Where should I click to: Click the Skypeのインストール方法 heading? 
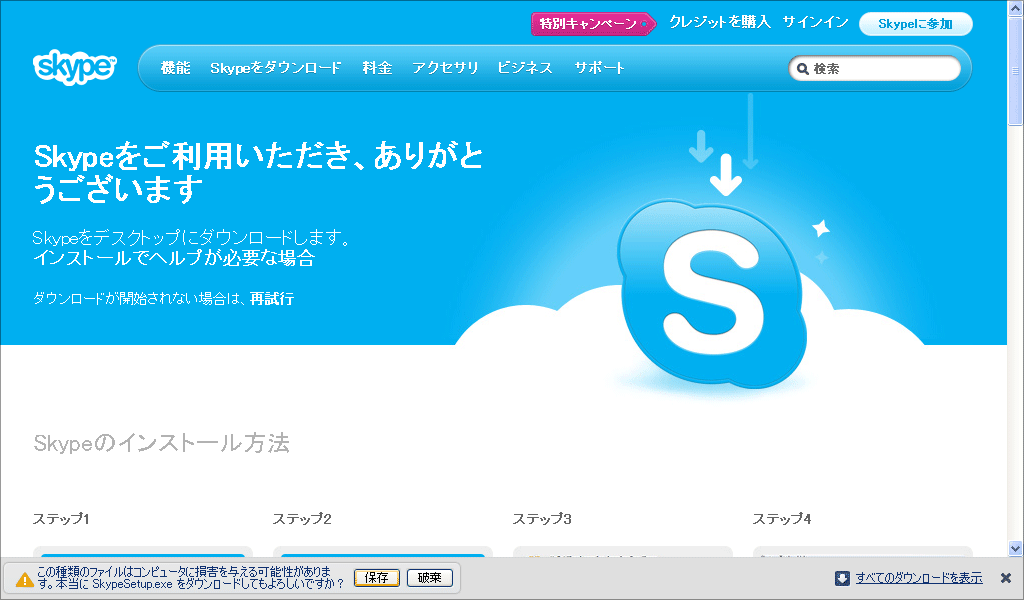click(x=161, y=443)
